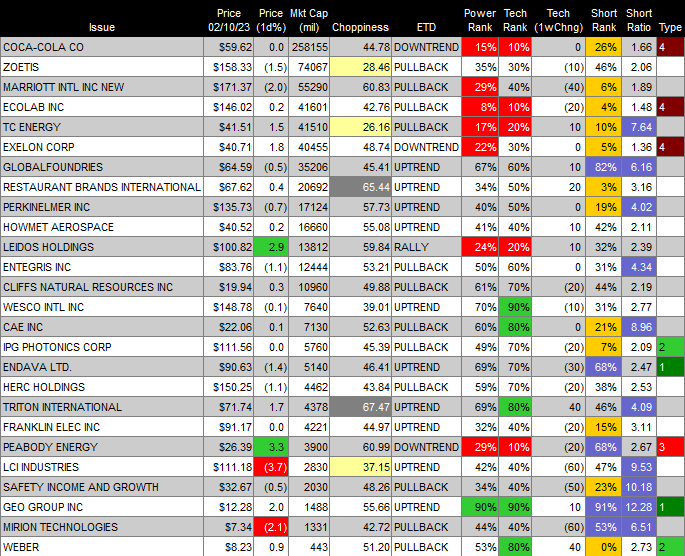Click ECOLAB INC price $146.02
685x556 pixels.
coord(228,107)
